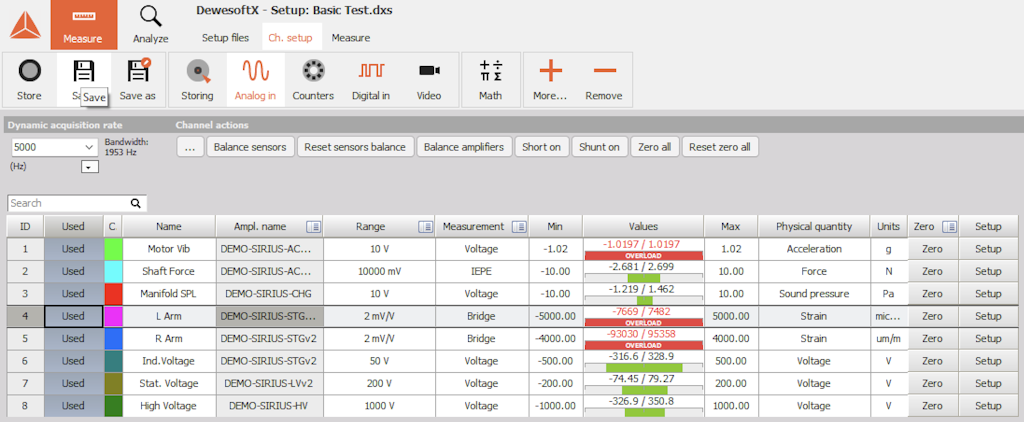Toggle Used state for Stat. Voltage
Screen dimensions: 1024x422
[73, 383]
